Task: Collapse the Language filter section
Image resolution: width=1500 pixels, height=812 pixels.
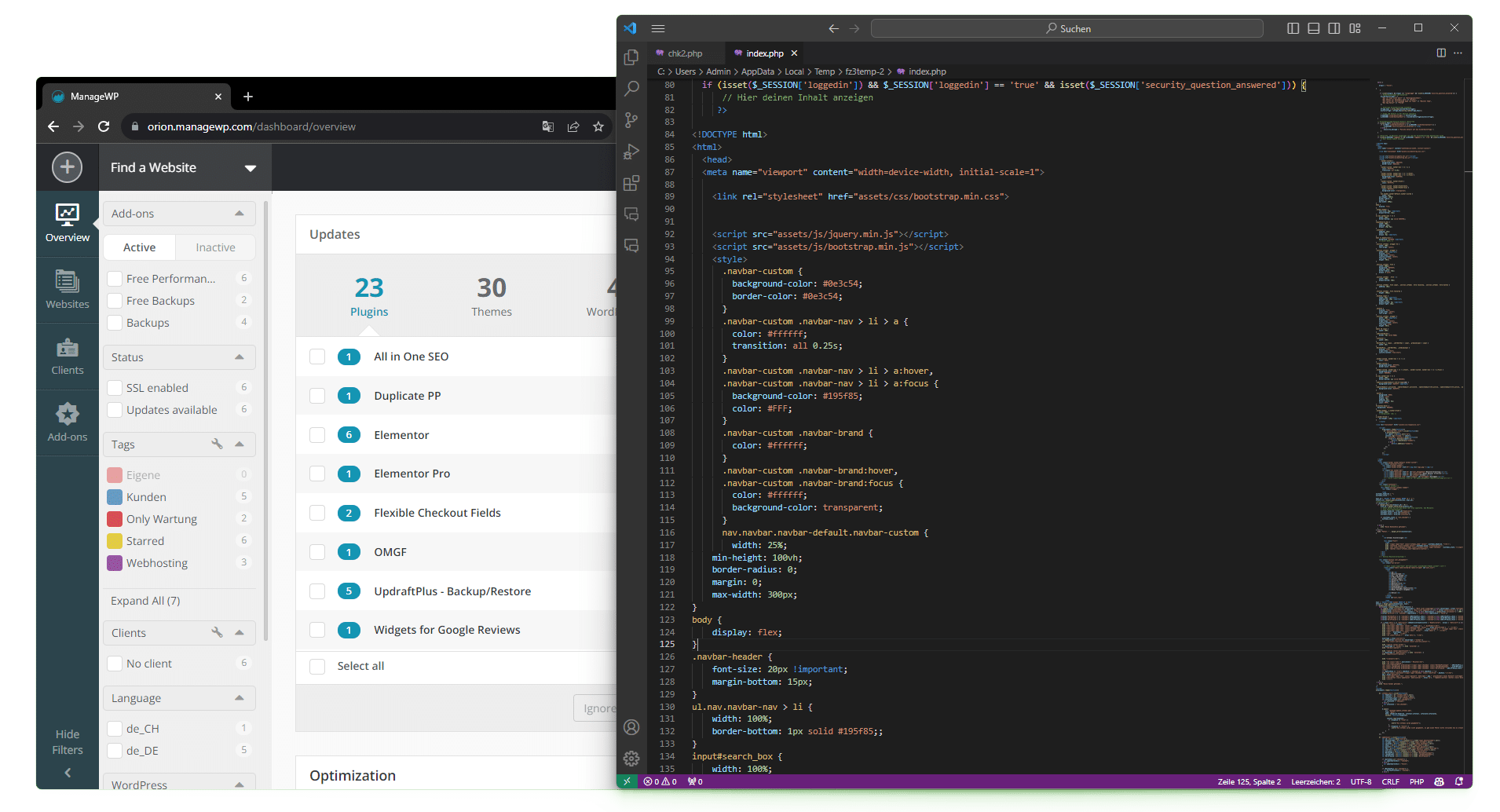Action: (x=240, y=698)
